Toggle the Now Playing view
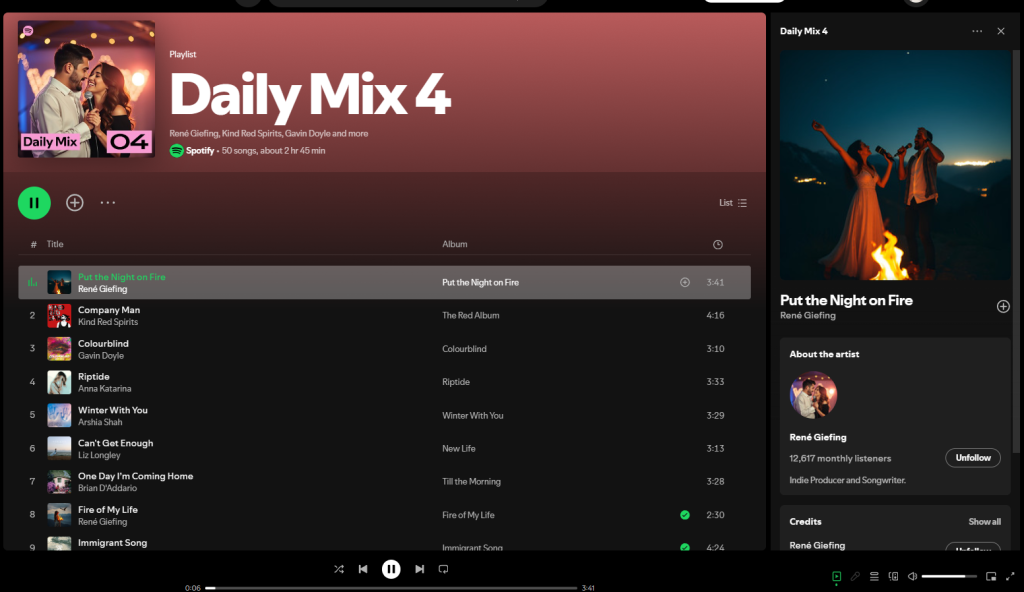The image size is (1024, 592). (x=837, y=576)
